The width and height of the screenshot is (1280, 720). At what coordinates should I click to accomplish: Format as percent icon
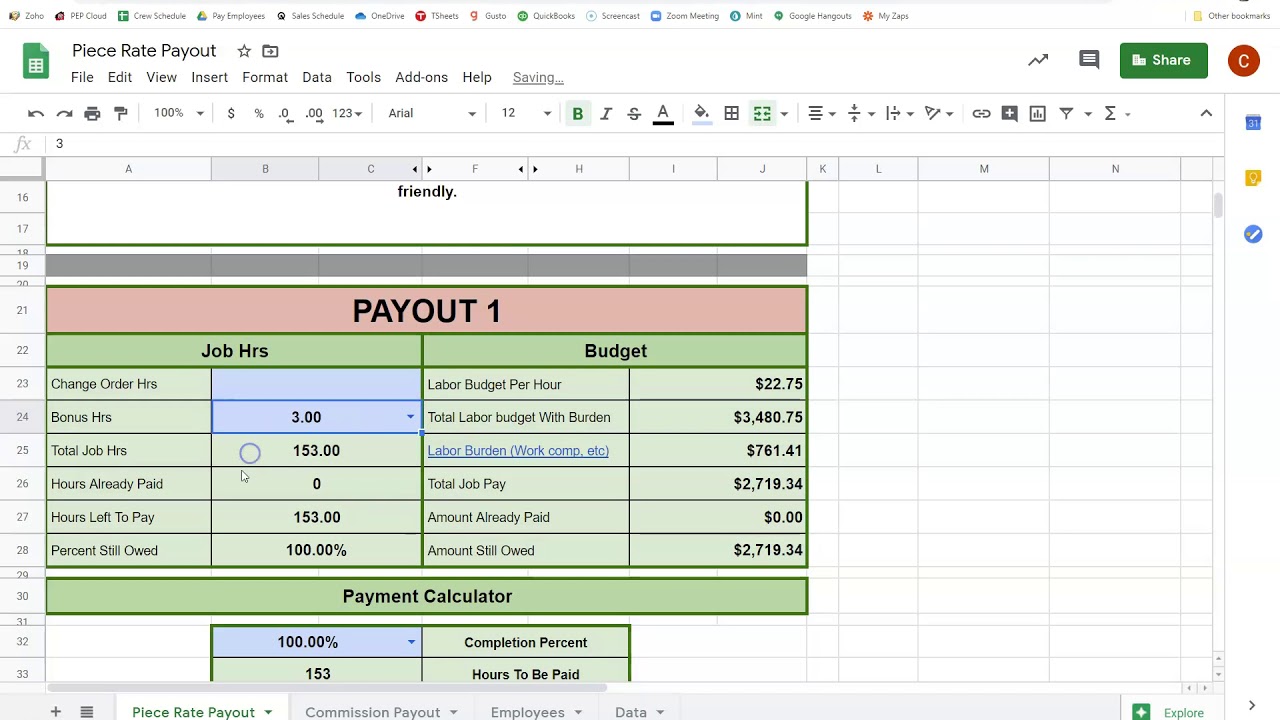tap(259, 114)
